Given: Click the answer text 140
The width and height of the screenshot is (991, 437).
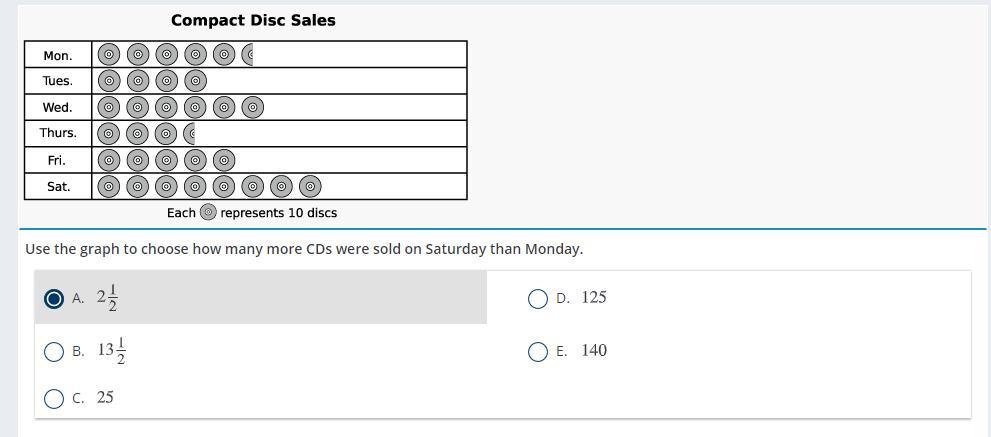Looking at the screenshot, I should [593, 350].
